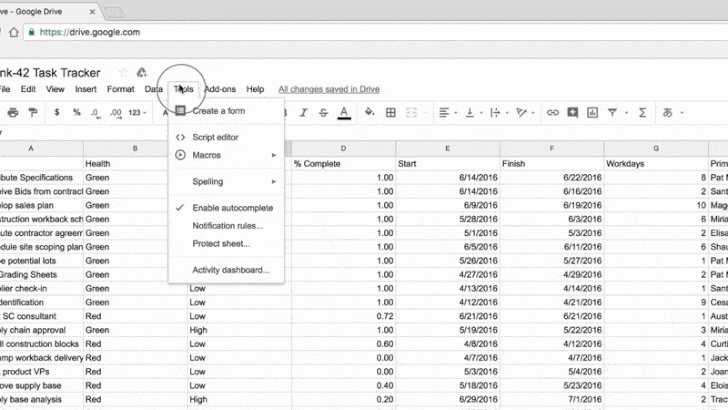Screen dimensions: 728x410
Task: Open the Format menu
Action: tap(121, 89)
